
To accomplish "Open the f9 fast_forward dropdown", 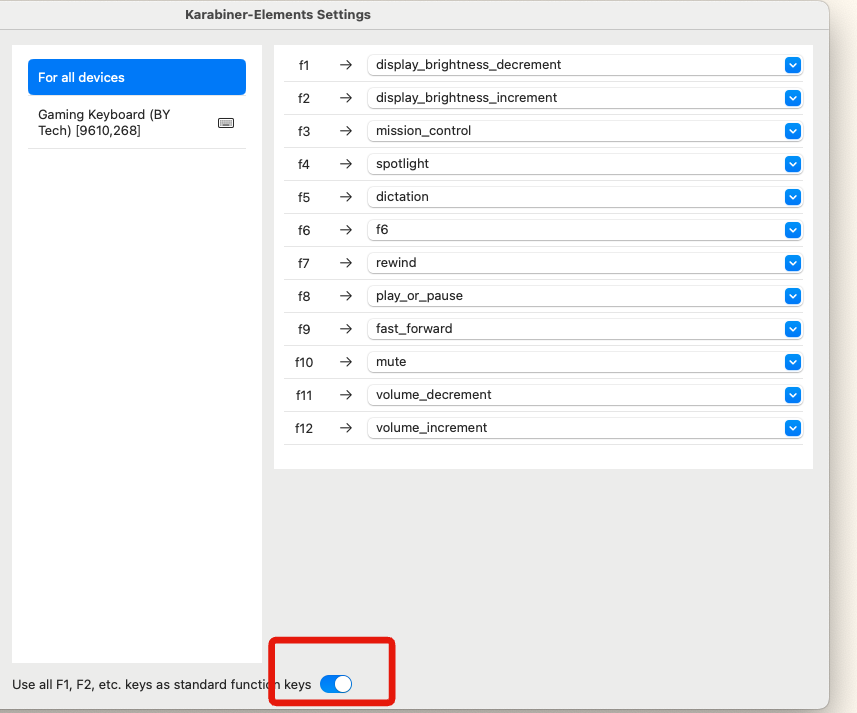I will (585, 329).
